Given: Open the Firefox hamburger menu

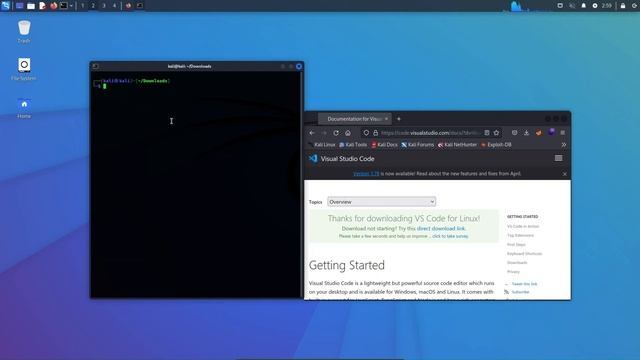Looking at the screenshot, I should pos(562,133).
